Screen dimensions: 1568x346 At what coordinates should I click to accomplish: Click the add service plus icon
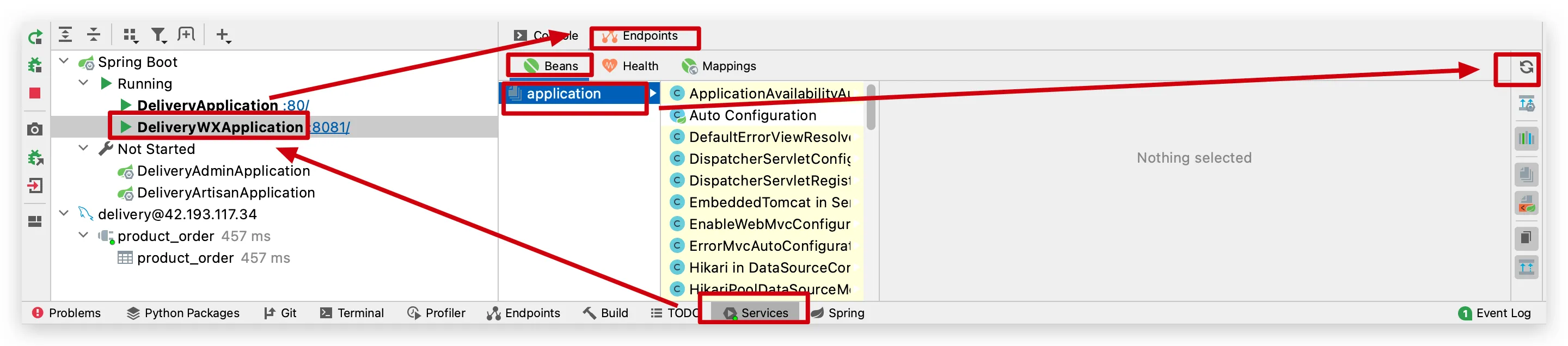tap(223, 35)
